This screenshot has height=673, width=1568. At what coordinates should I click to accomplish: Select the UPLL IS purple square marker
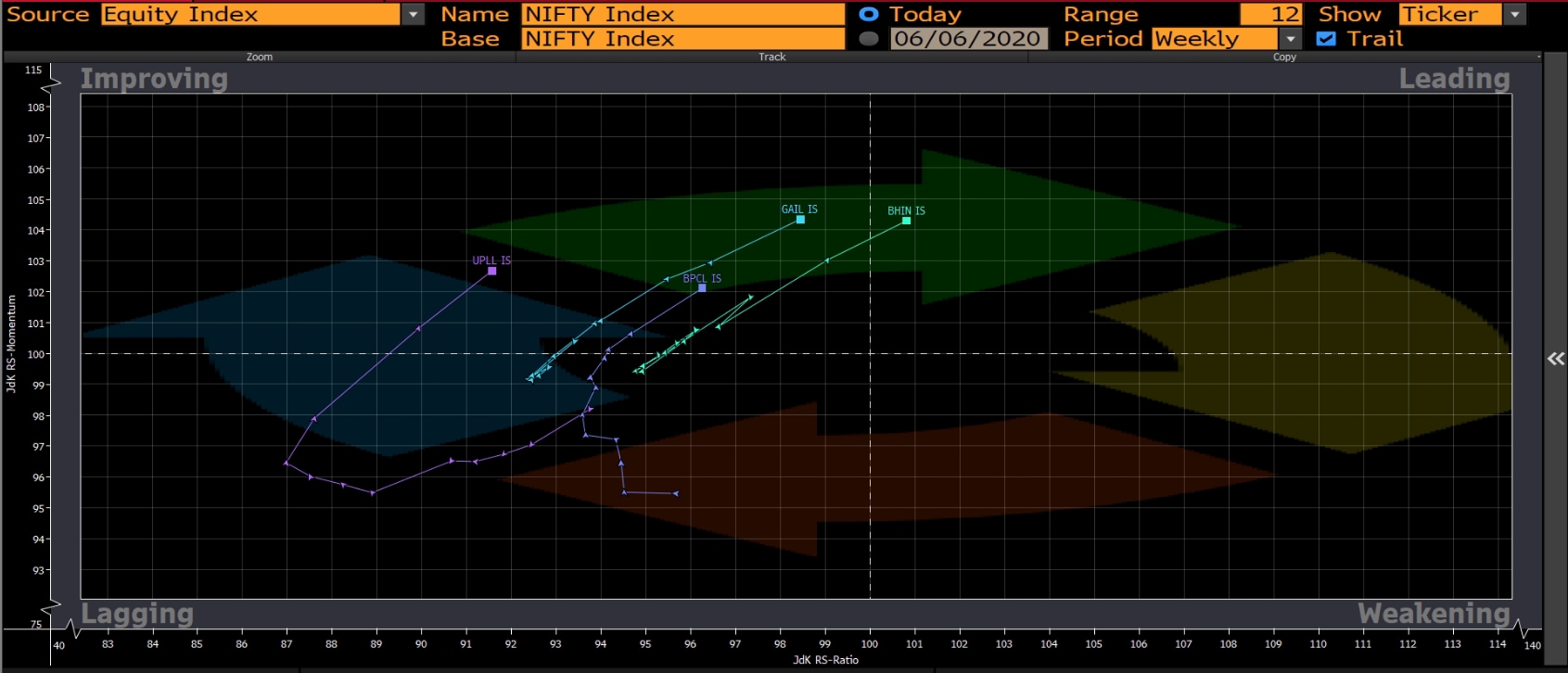(x=491, y=271)
